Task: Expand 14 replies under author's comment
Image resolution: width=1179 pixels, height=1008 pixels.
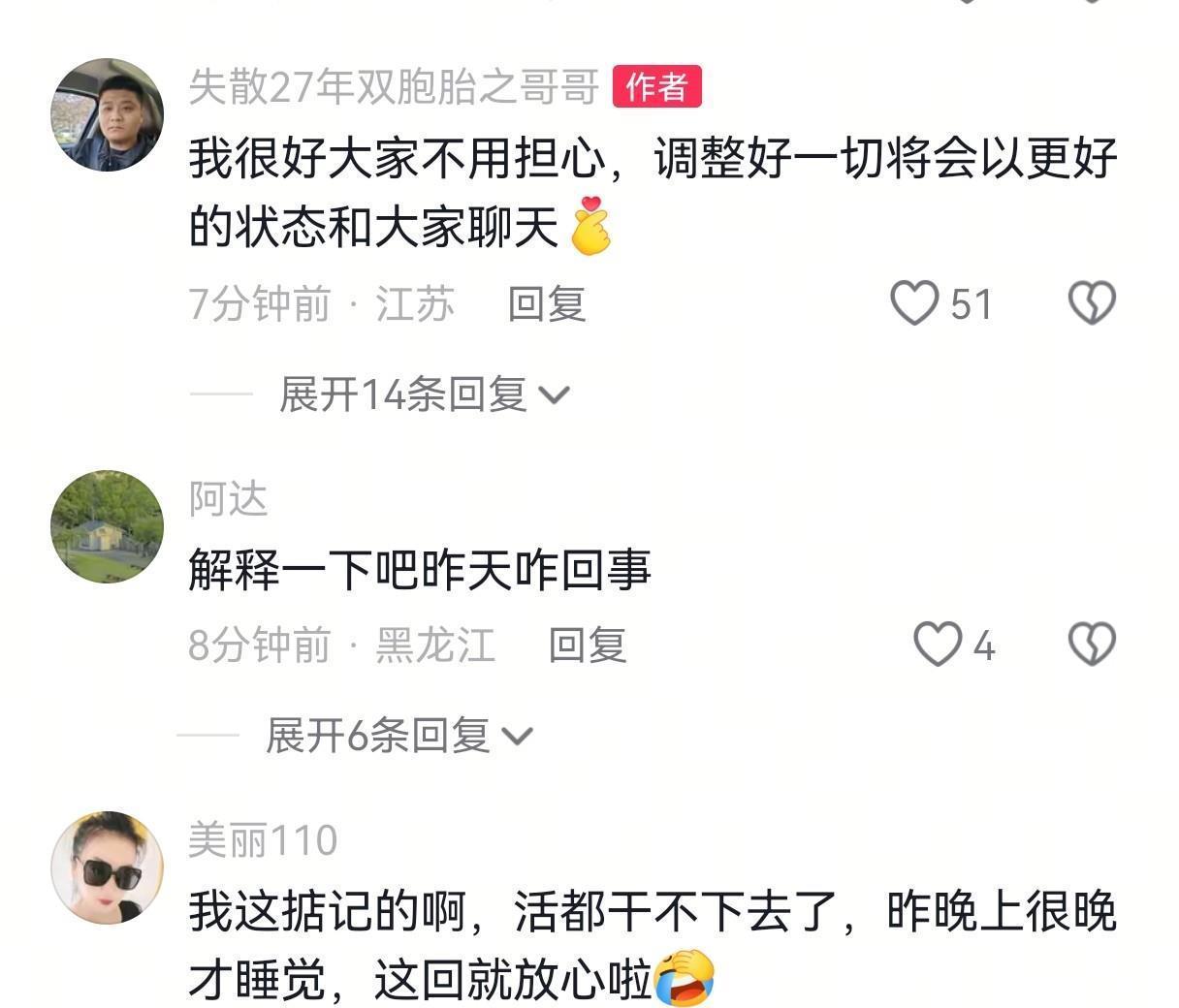Action: pos(425,394)
